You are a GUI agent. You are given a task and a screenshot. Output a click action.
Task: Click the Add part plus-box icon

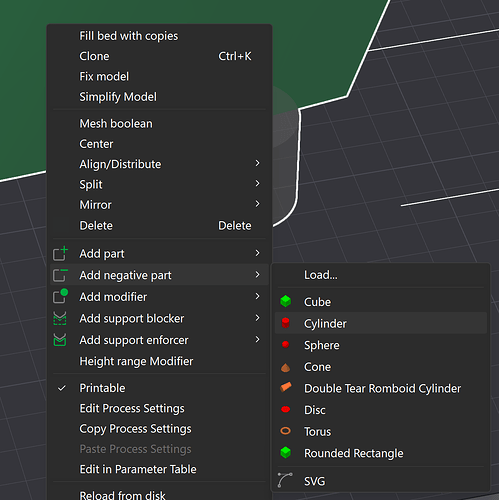click(60, 254)
